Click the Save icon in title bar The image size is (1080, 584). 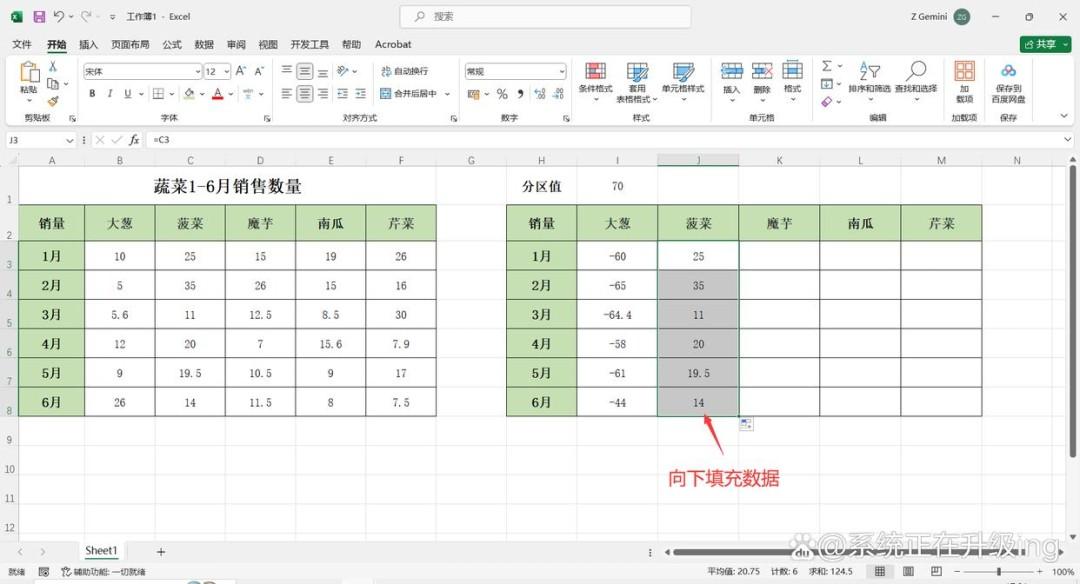39,17
